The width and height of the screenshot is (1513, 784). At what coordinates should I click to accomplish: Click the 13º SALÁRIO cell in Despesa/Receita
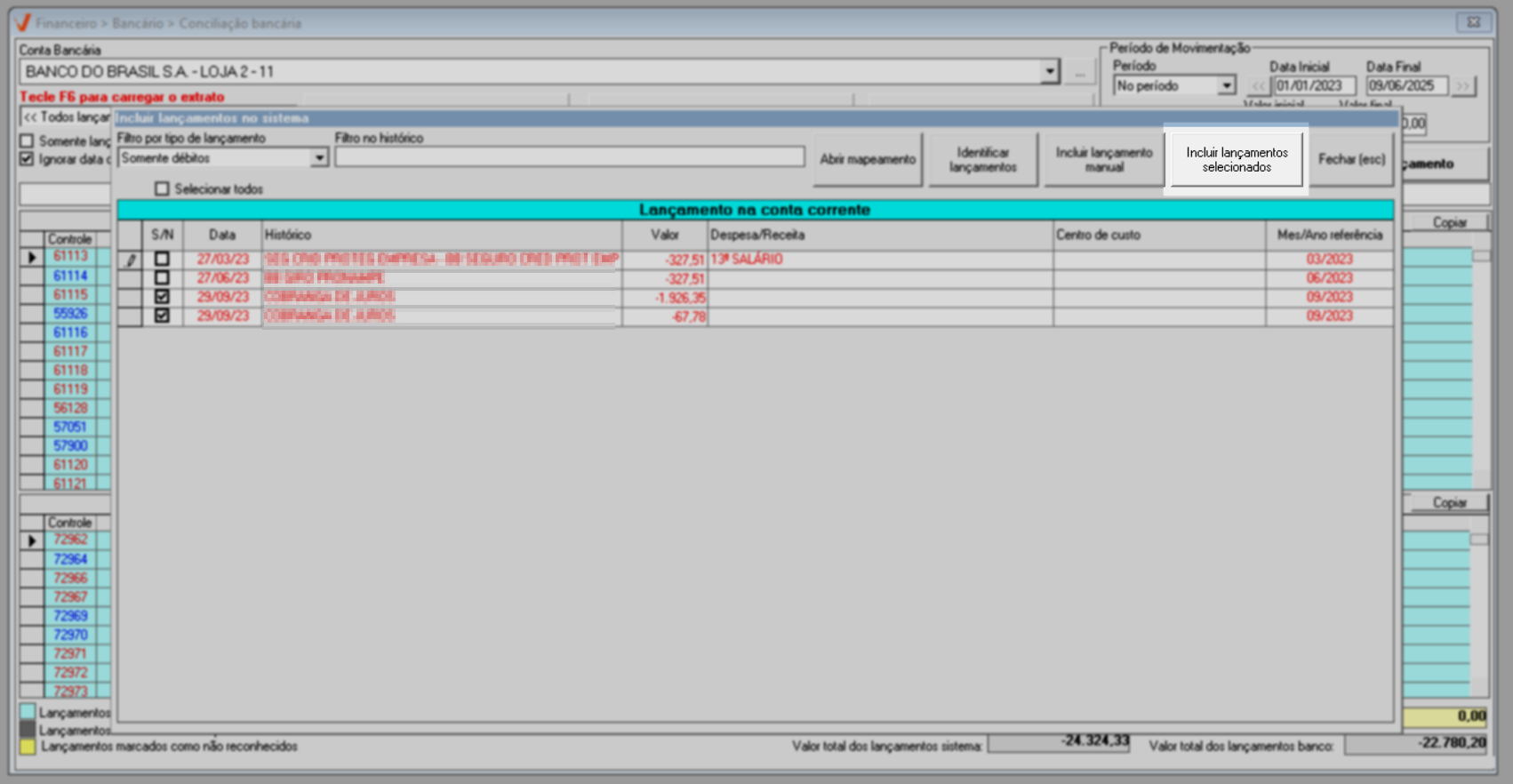point(880,260)
